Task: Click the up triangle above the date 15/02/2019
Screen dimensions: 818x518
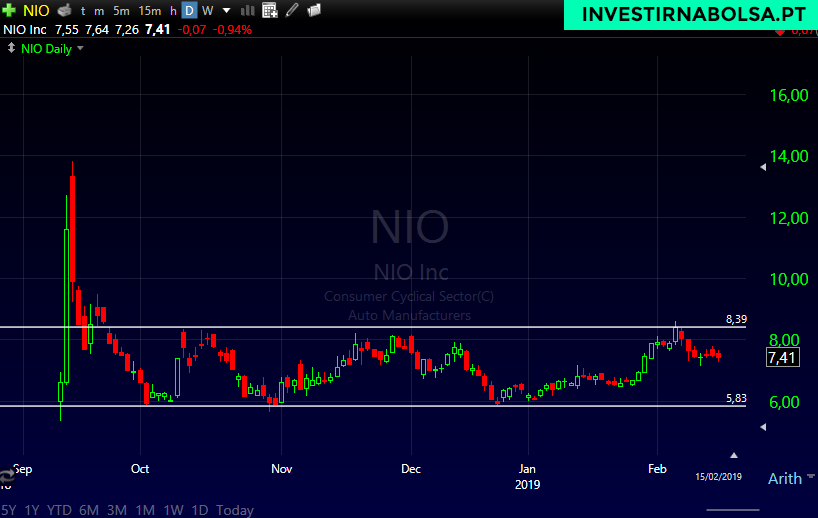Action: [734, 455]
